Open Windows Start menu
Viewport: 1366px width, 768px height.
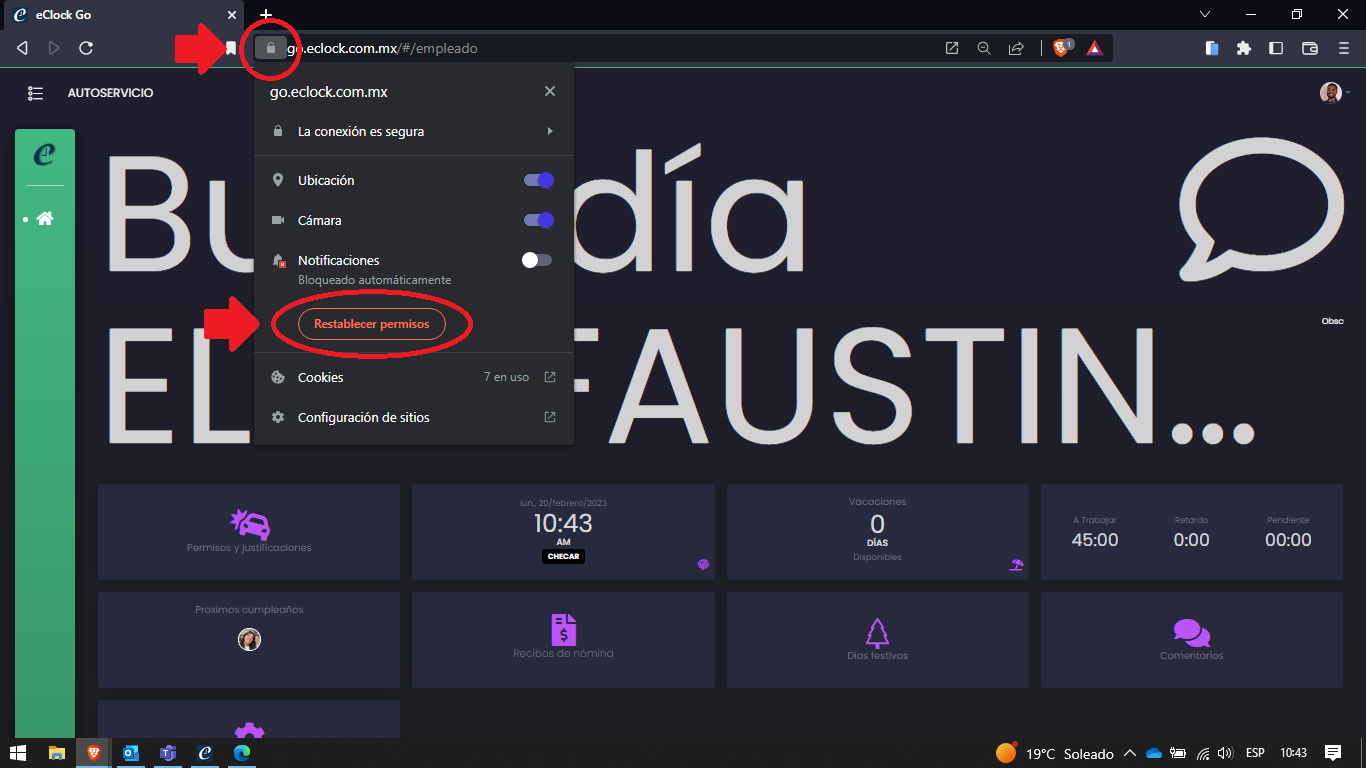(x=18, y=753)
